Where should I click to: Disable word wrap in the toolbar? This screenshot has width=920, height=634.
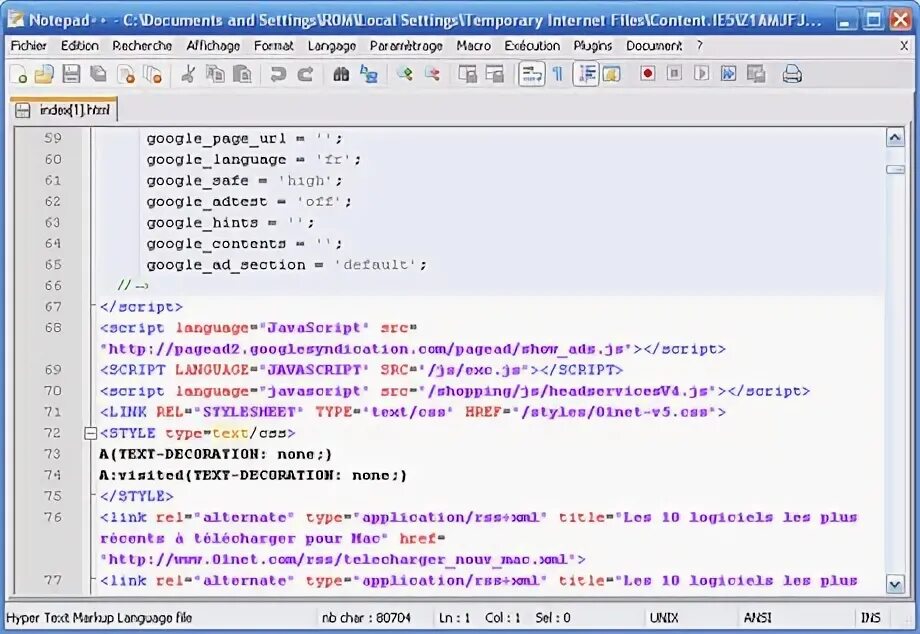tap(532, 74)
